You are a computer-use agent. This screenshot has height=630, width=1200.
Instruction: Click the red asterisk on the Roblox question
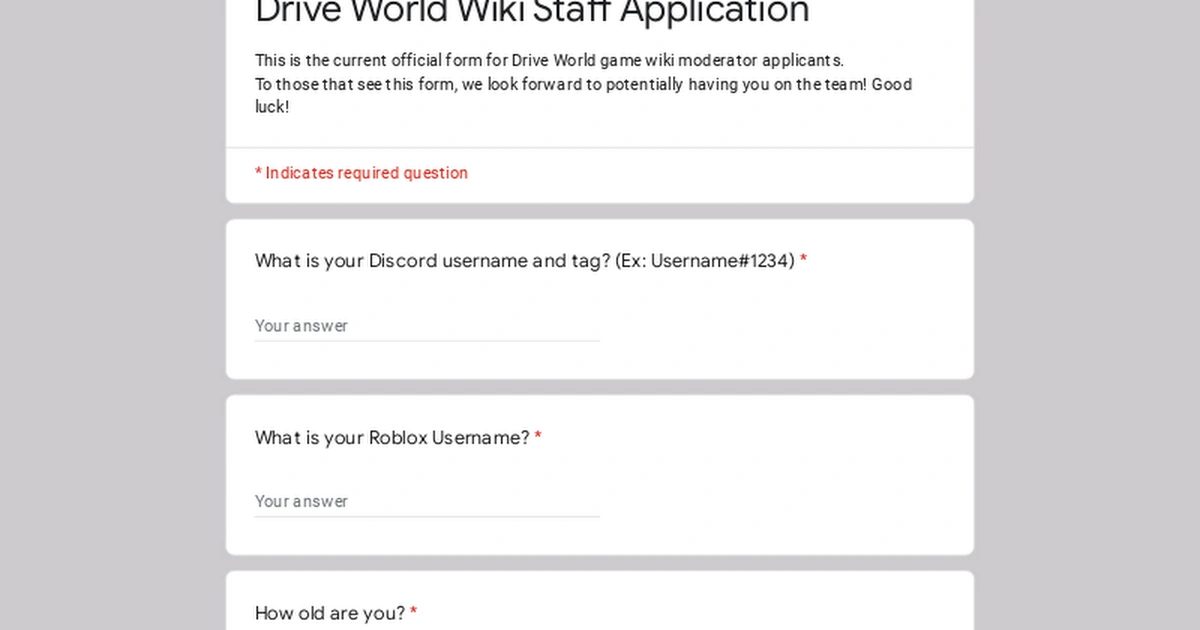click(538, 436)
